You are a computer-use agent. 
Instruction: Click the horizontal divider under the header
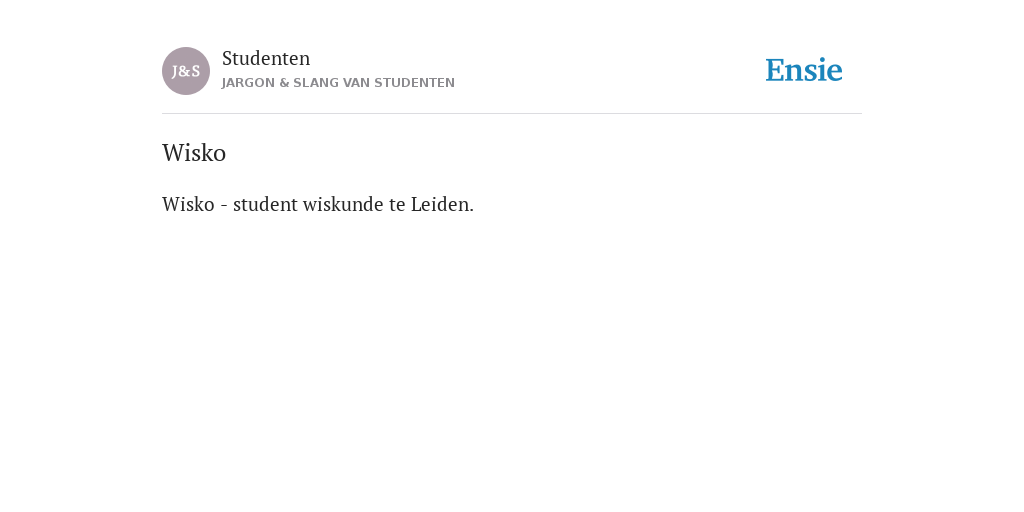click(x=512, y=114)
